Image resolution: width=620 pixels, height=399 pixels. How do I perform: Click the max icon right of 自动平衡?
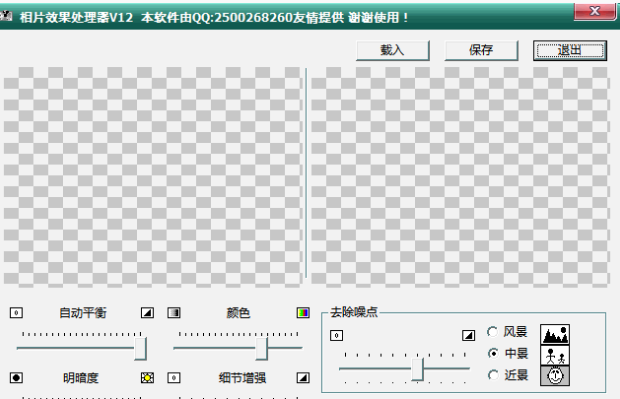147,313
